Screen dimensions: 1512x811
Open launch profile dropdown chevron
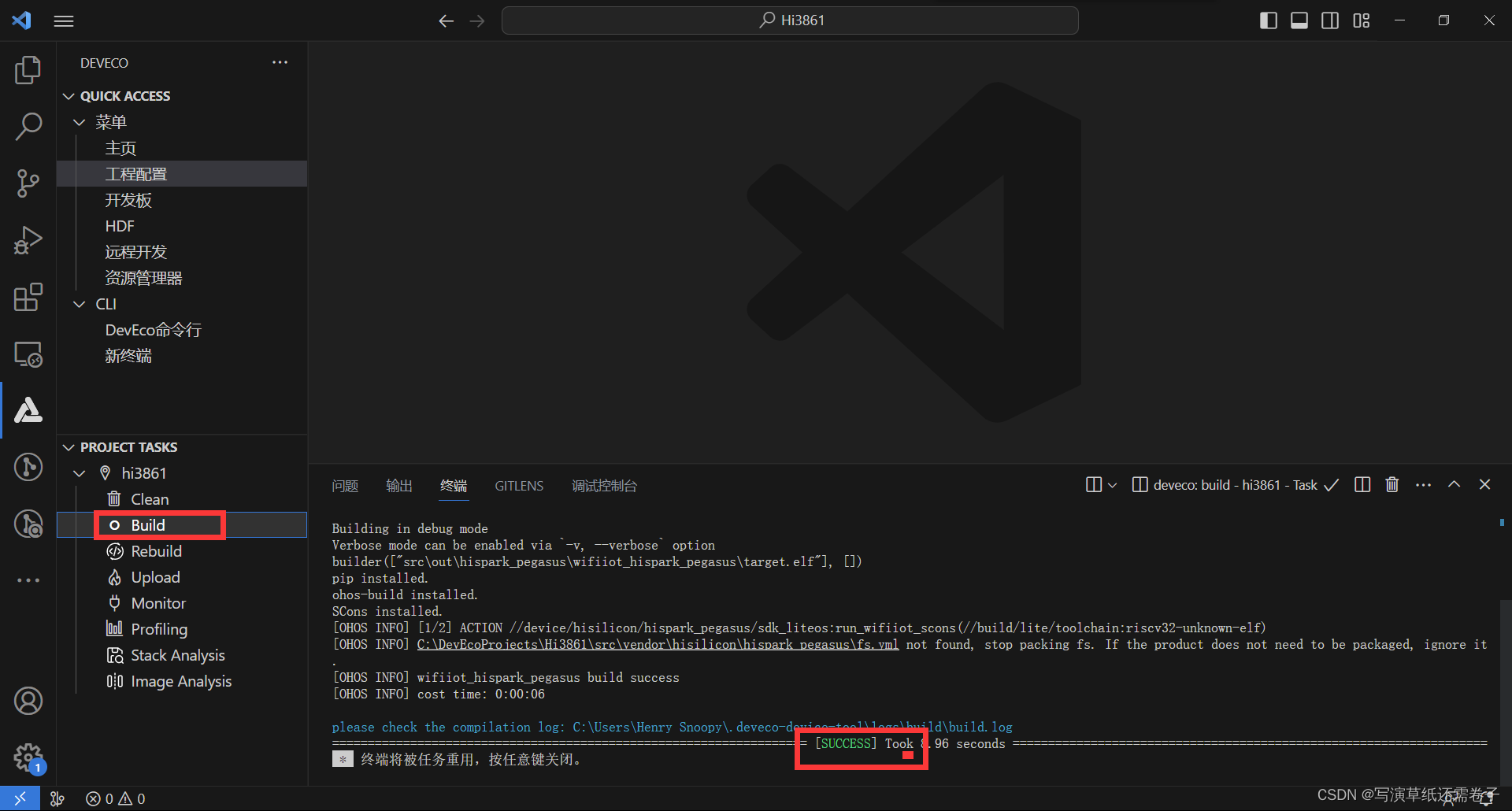[x=1112, y=485]
